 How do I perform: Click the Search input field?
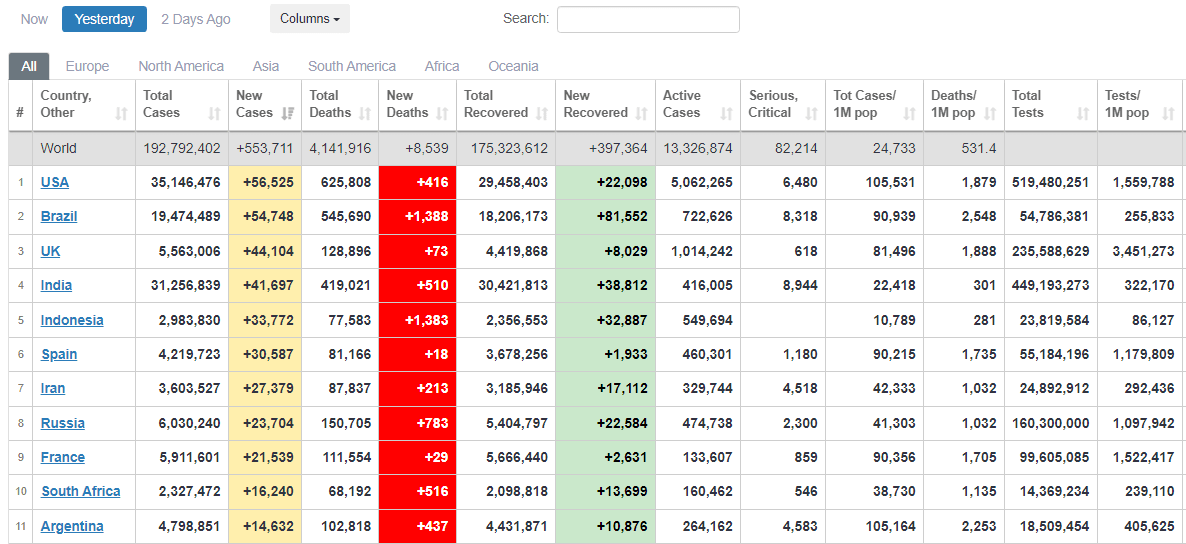[648, 19]
